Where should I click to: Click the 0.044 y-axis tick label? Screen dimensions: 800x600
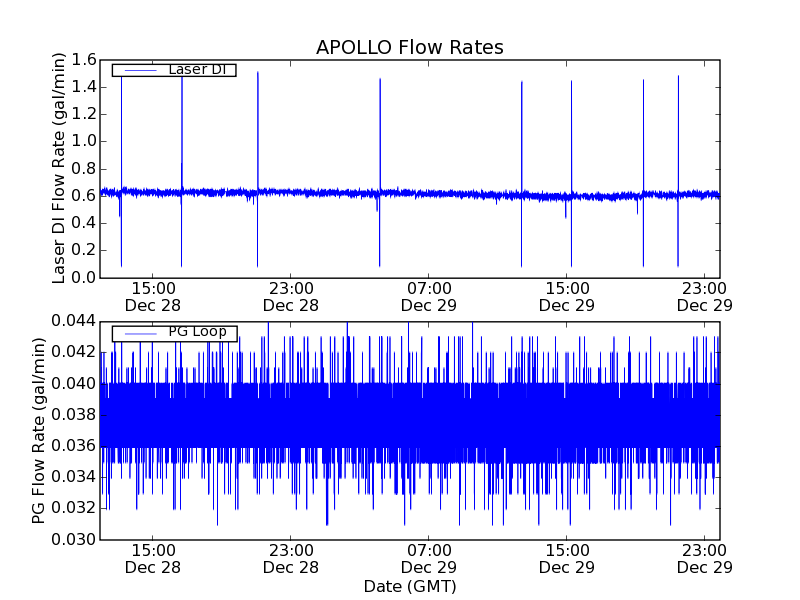(x=73, y=321)
